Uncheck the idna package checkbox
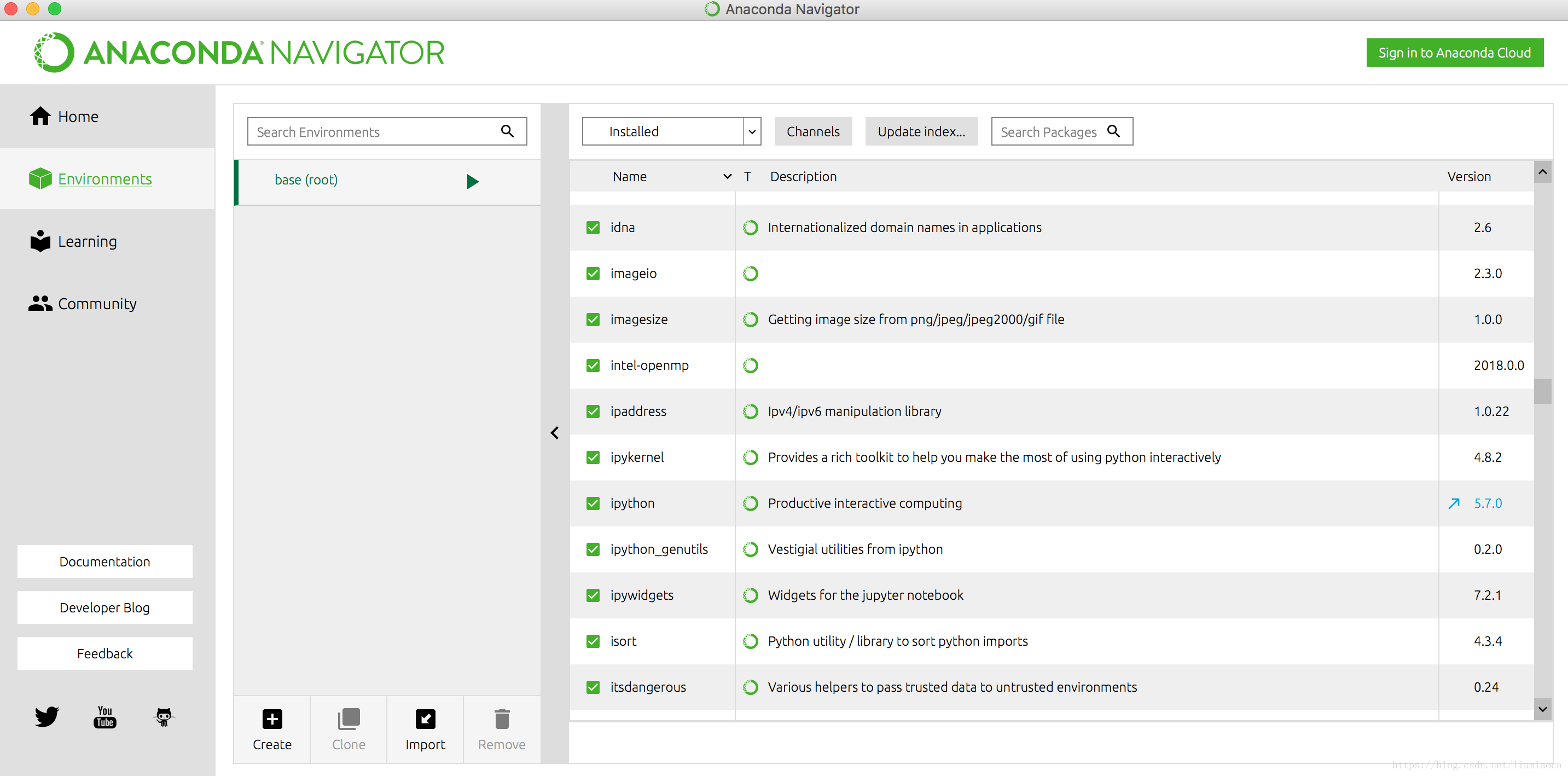The image size is (1568, 776). 593,228
